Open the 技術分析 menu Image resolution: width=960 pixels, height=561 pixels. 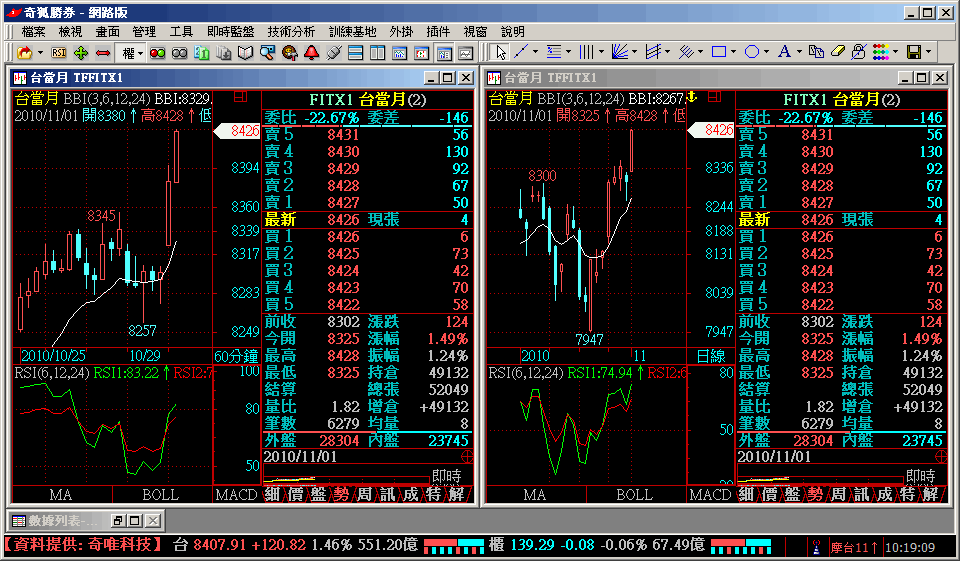pyautogui.click(x=291, y=32)
